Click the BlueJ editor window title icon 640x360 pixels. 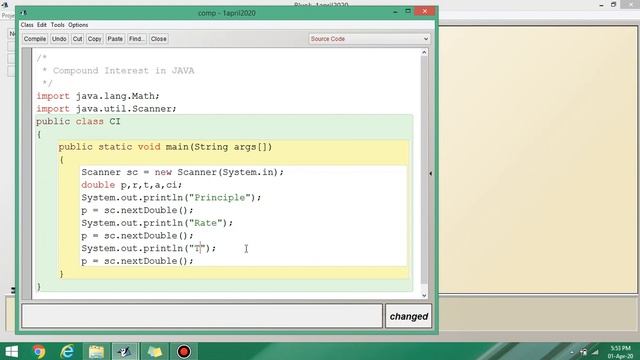pyautogui.click(x=24, y=13)
